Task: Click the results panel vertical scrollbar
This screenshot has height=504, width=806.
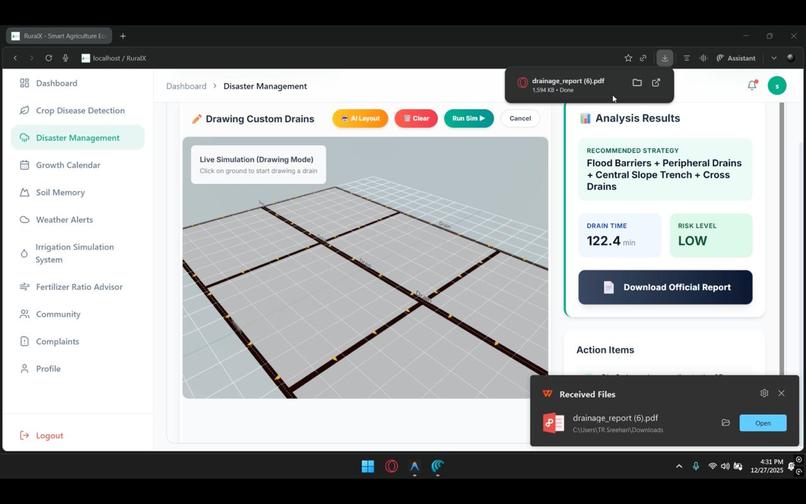Action: pyautogui.click(x=782, y=239)
